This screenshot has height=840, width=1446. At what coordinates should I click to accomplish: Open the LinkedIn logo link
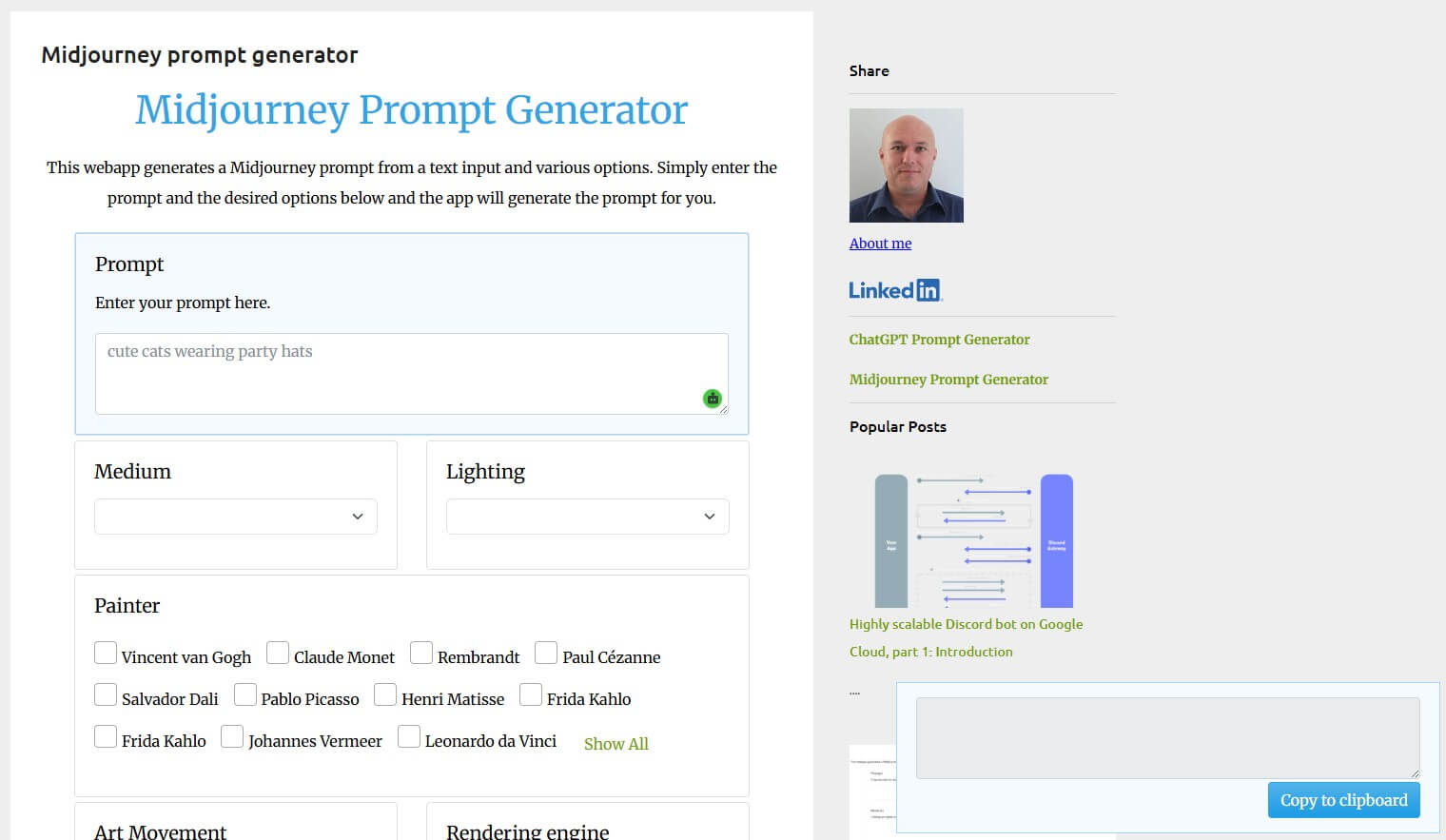[895, 290]
